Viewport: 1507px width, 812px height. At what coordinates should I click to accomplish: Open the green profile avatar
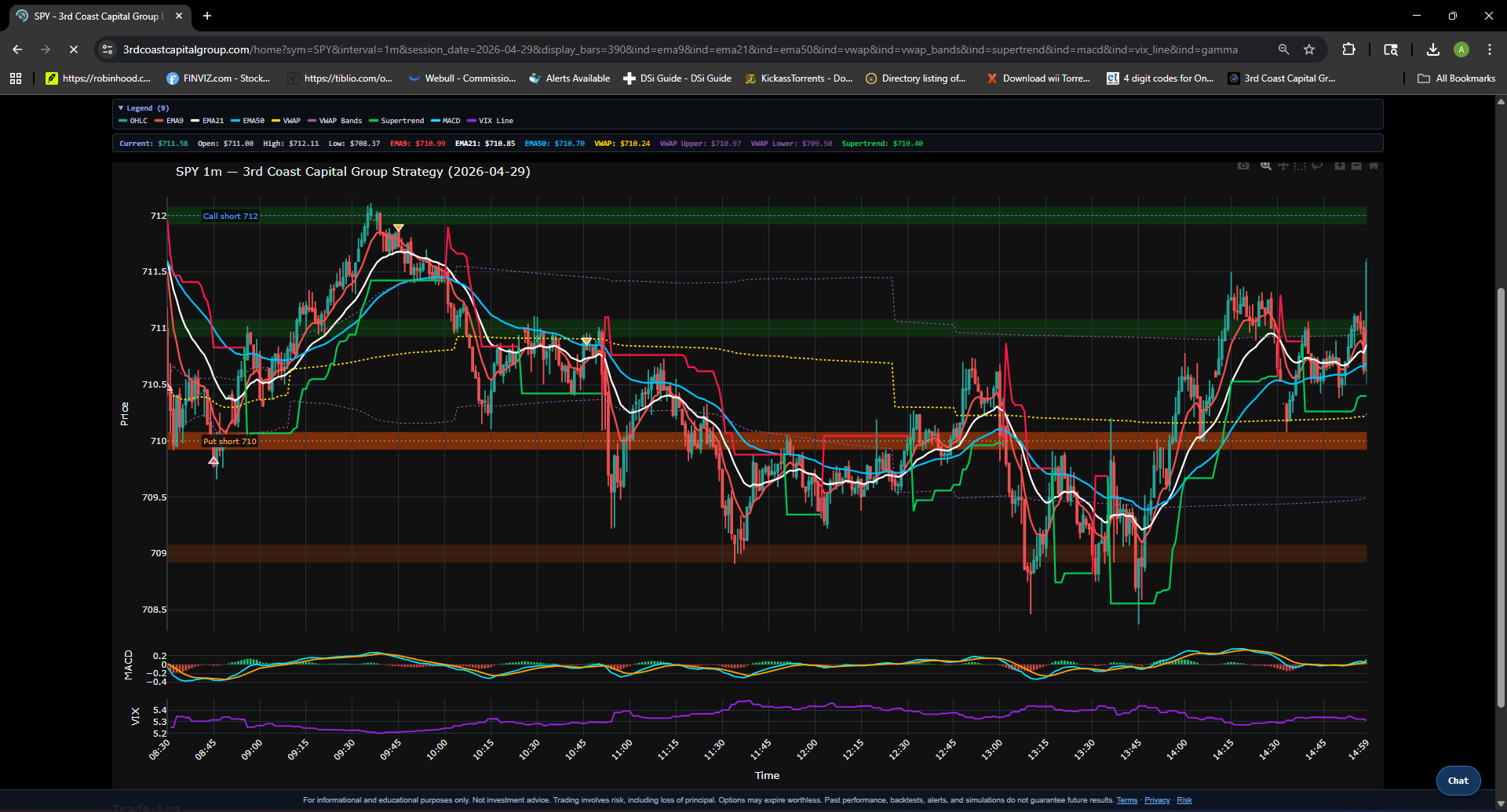pos(1461,49)
